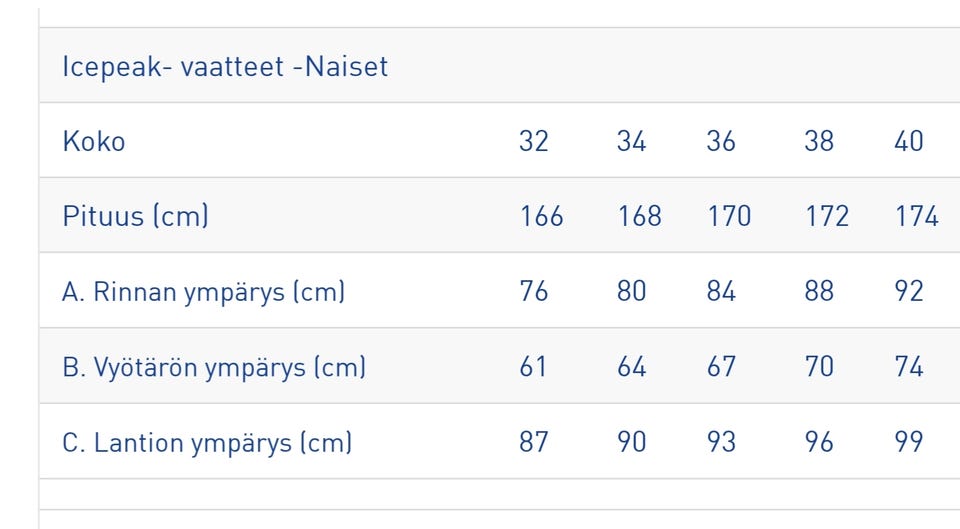The width and height of the screenshot is (960, 529).
Task: Click the 'Koko' row label
Action: pos(94,141)
